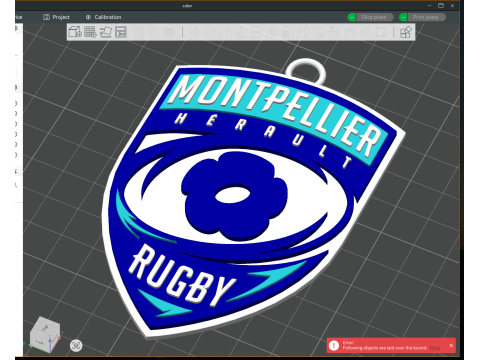Select the greyed-out Text shape tool
This screenshot has height=360, width=480.
point(318,32)
